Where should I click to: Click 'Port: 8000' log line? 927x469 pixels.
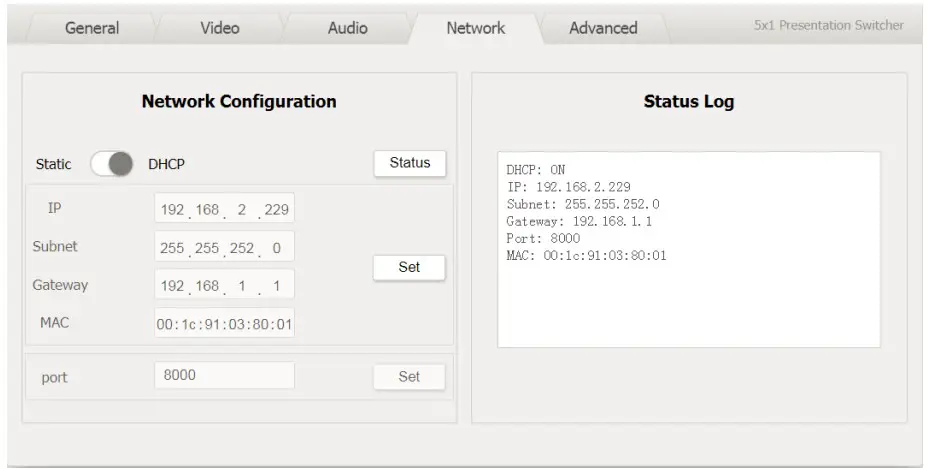(543, 238)
